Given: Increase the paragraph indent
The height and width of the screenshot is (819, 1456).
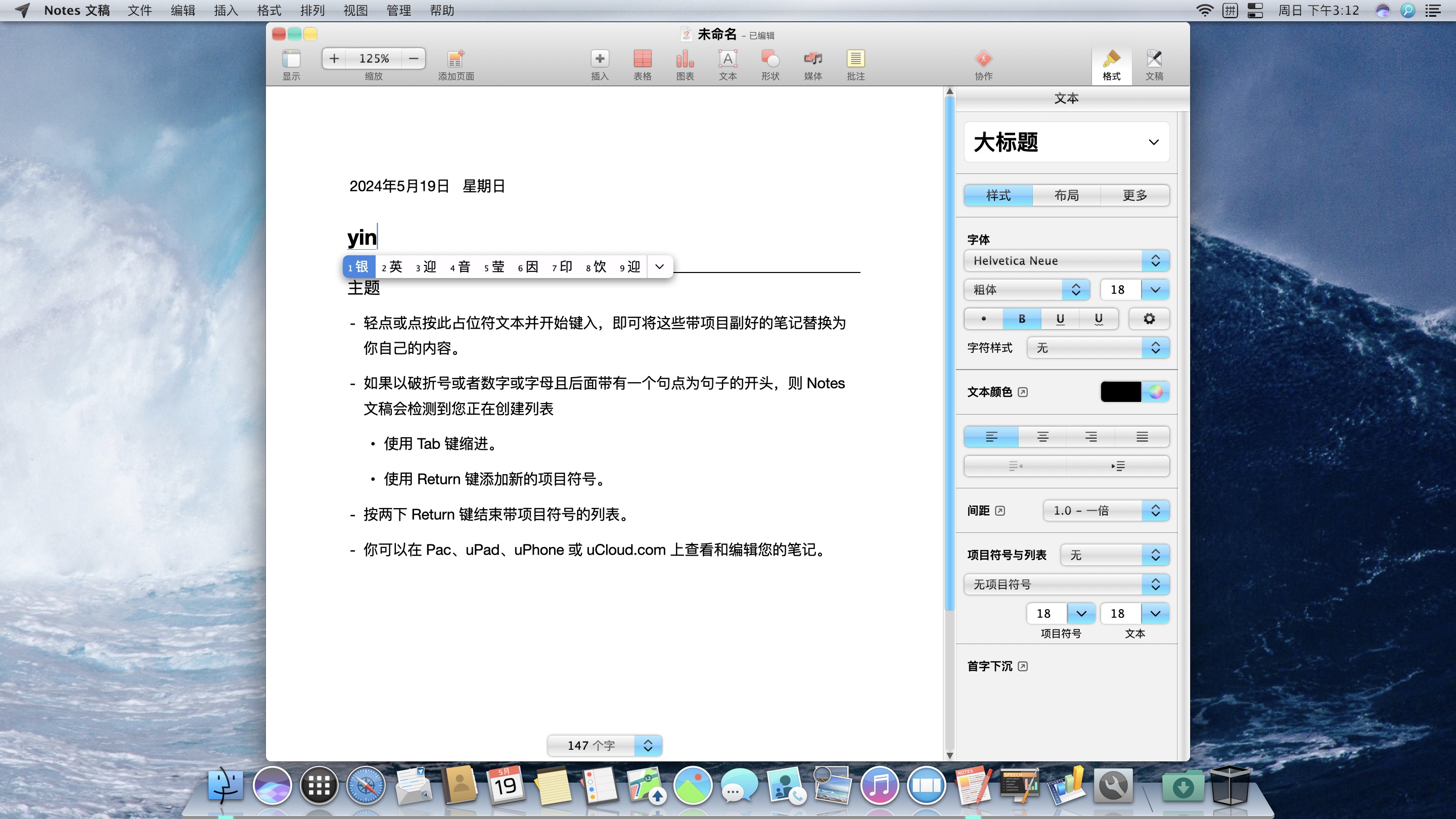Looking at the screenshot, I should pos(1117,466).
